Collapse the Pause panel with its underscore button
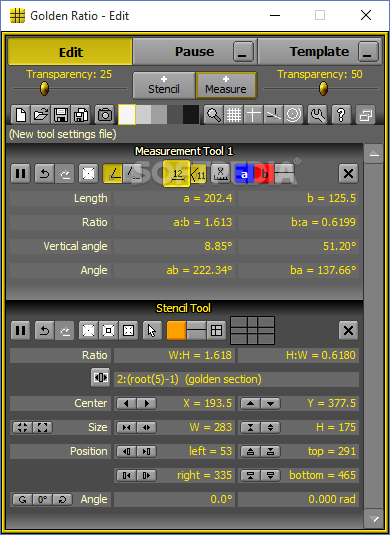Screen dimensions: 390x535 (x=243, y=52)
